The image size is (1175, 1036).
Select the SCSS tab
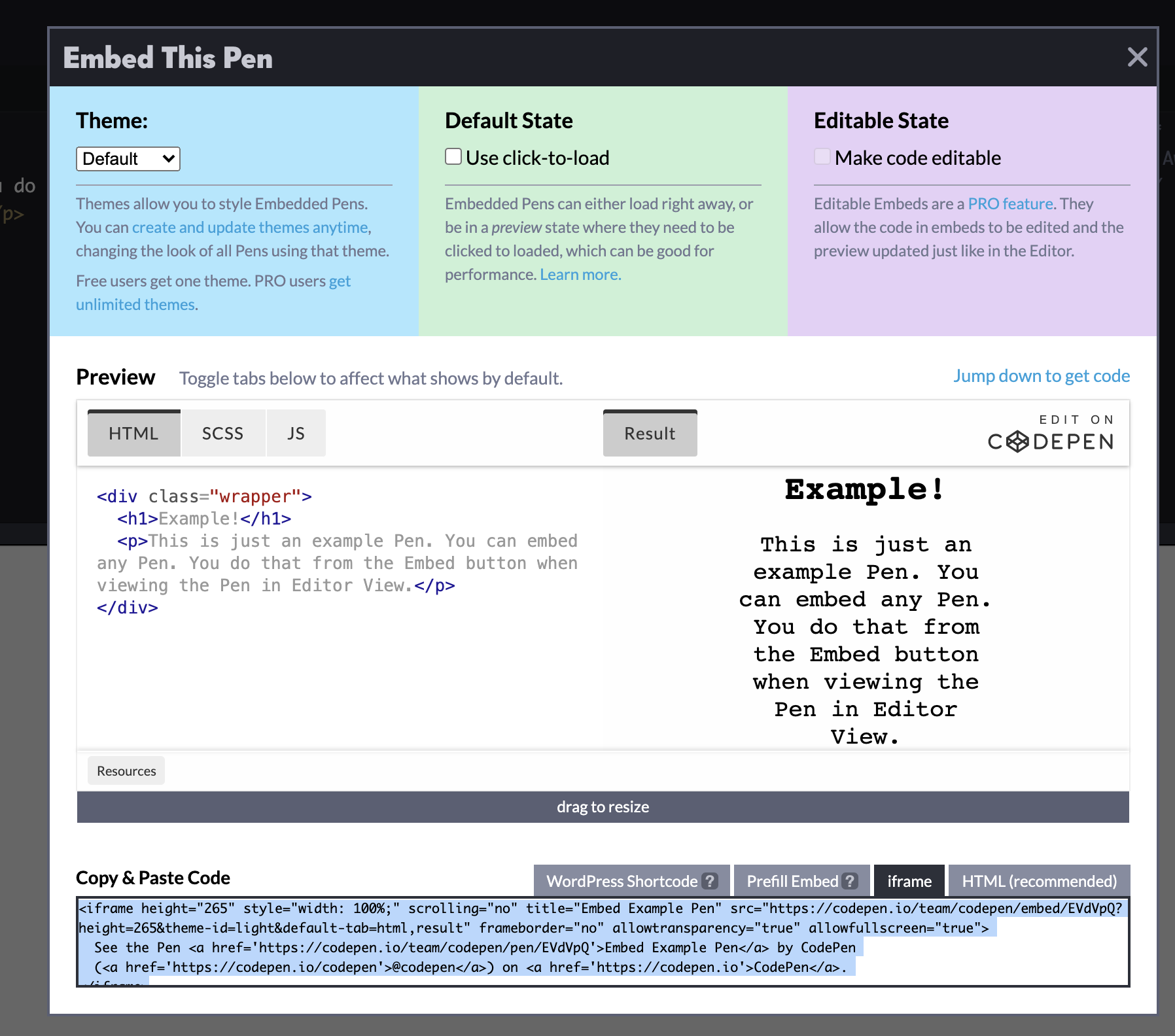click(222, 434)
